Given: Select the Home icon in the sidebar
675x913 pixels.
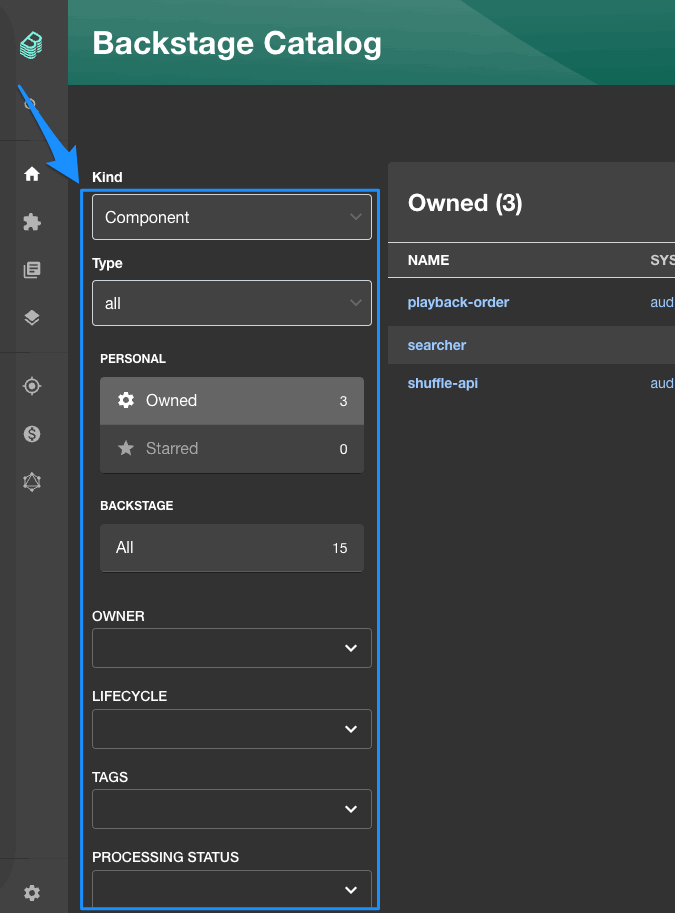Looking at the screenshot, I should click(30, 173).
